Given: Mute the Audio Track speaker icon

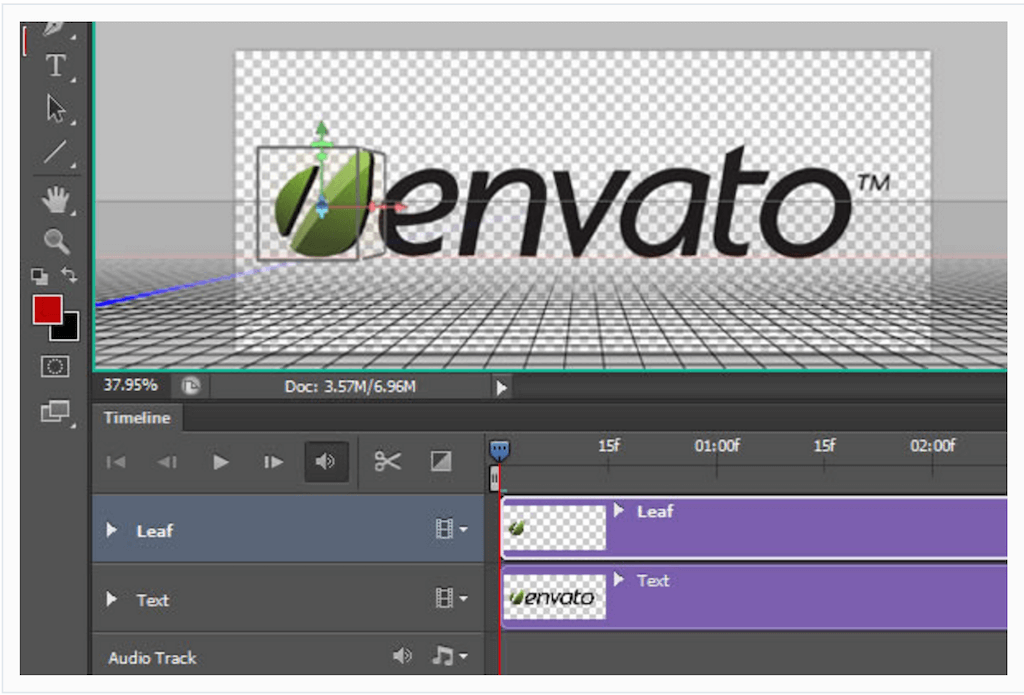Looking at the screenshot, I should [403, 656].
